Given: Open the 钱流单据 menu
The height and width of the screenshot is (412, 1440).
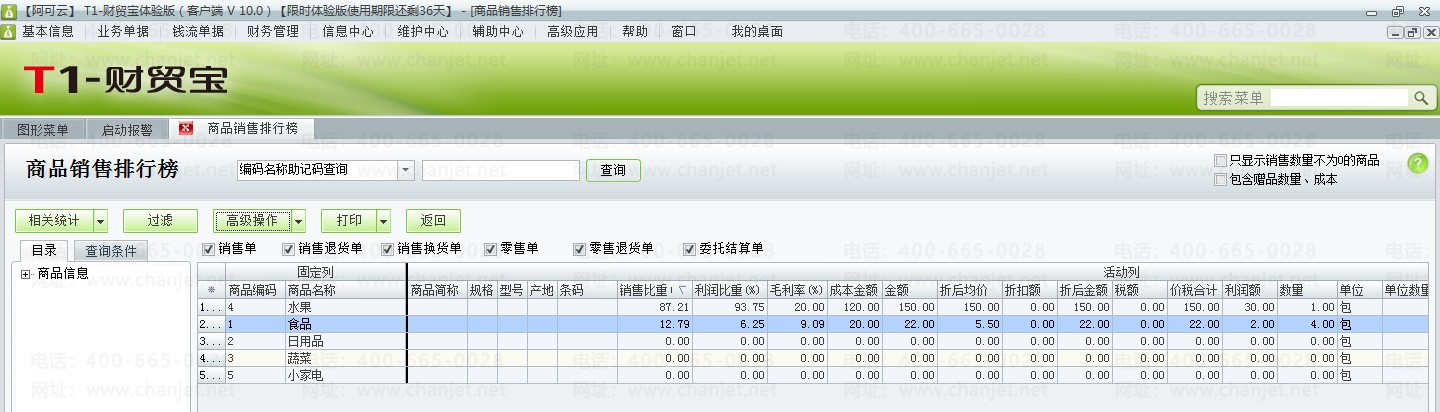Looking at the screenshot, I should click(198, 31).
